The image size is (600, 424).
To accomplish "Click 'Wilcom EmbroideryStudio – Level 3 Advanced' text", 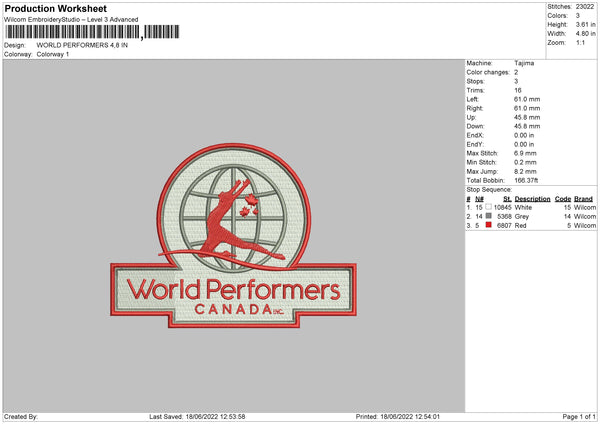I will (x=71, y=20).
